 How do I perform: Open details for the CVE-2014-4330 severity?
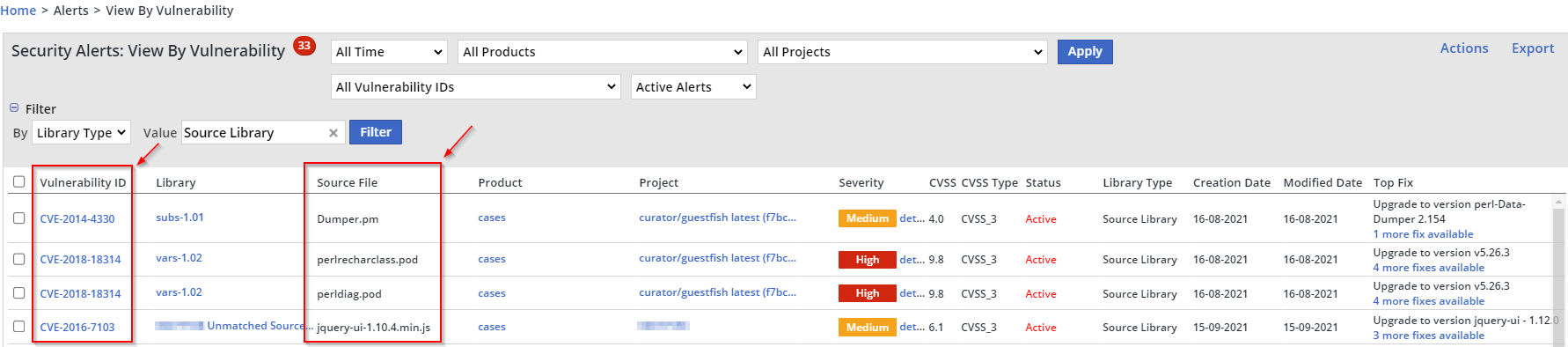pyautogui.click(x=912, y=218)
